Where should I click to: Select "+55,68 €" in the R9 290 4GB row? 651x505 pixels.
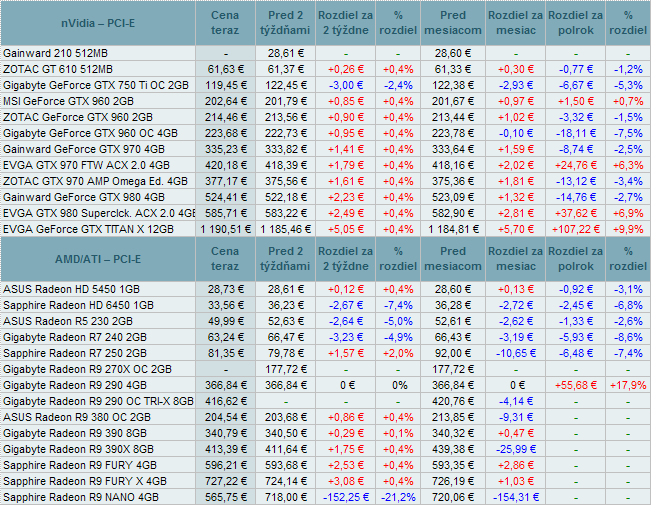pyautogui.click(x=575, y=385)
